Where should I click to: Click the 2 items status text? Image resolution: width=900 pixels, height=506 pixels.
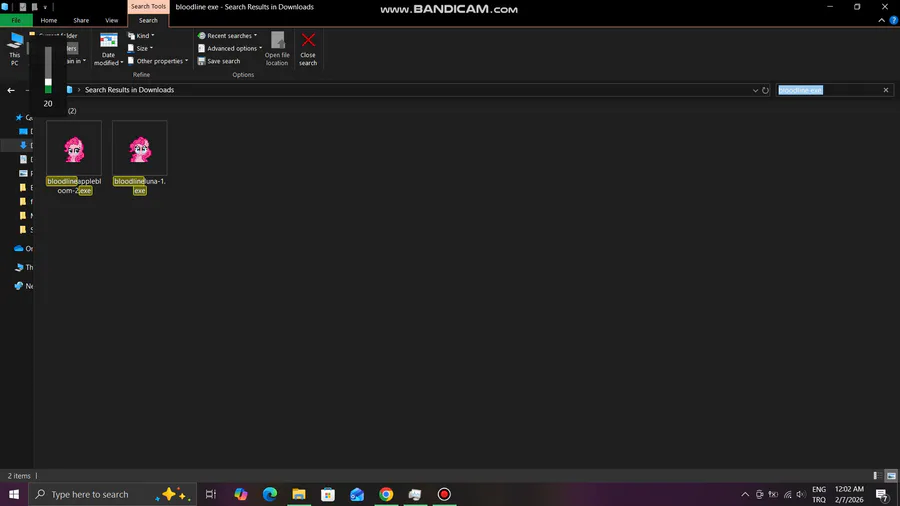tap(19, 476)
